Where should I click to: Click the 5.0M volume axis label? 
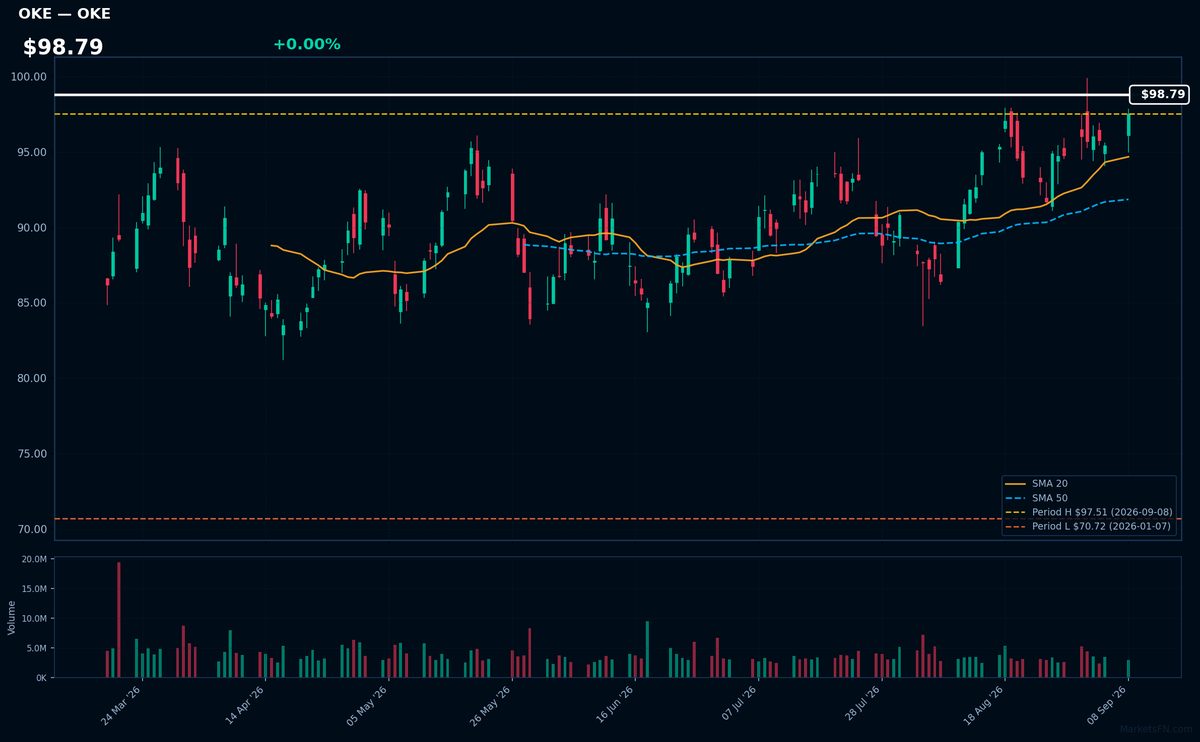[36, 648]
